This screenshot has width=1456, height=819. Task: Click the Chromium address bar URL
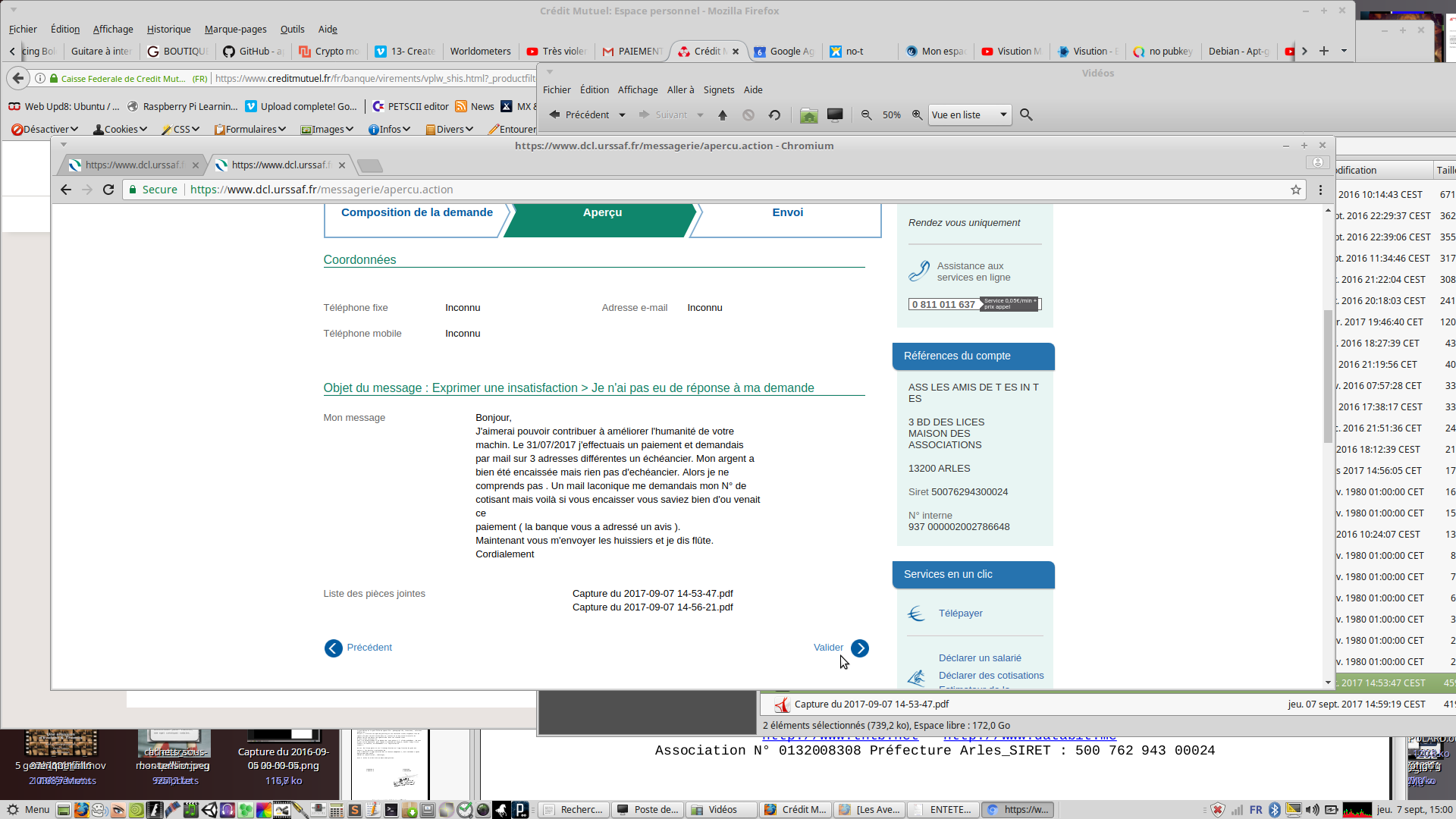(322, 190)
